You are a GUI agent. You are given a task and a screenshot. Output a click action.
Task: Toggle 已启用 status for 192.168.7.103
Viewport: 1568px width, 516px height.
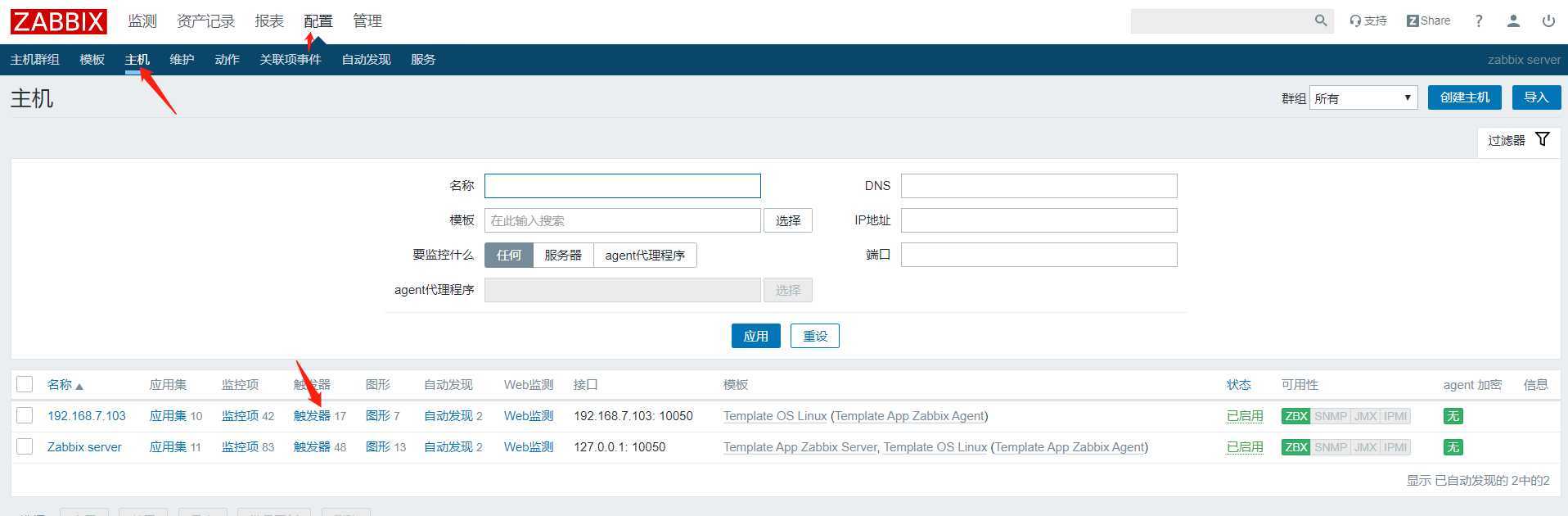1245,415
